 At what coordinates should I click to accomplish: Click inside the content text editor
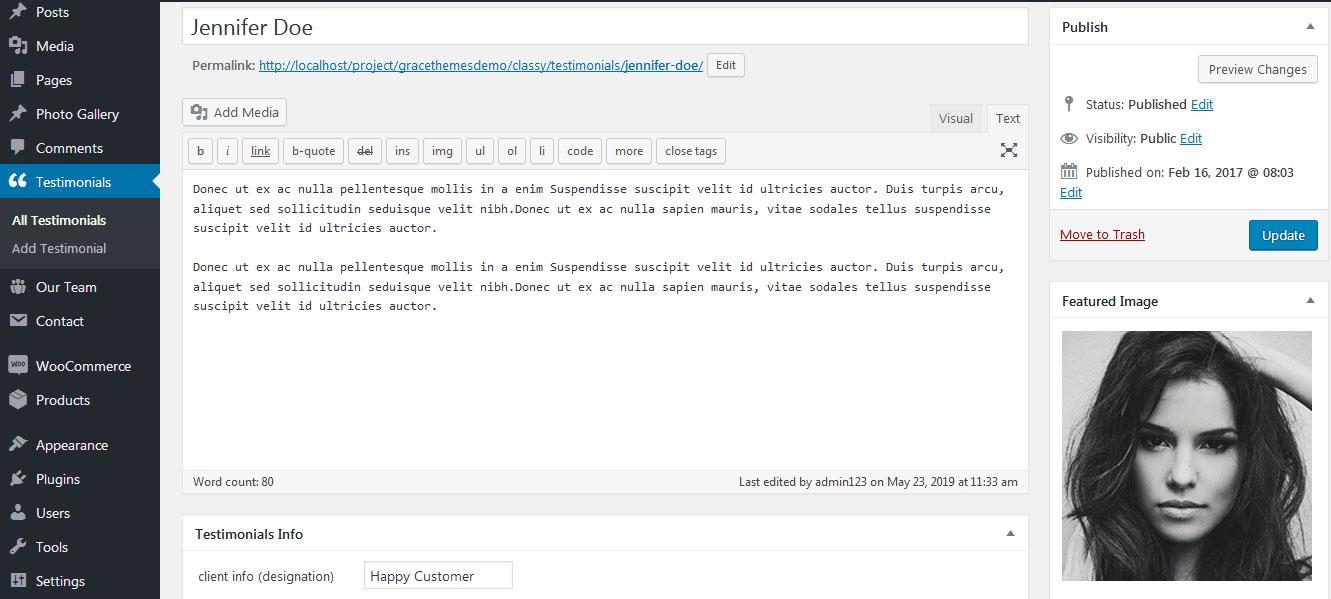[605, 320]
